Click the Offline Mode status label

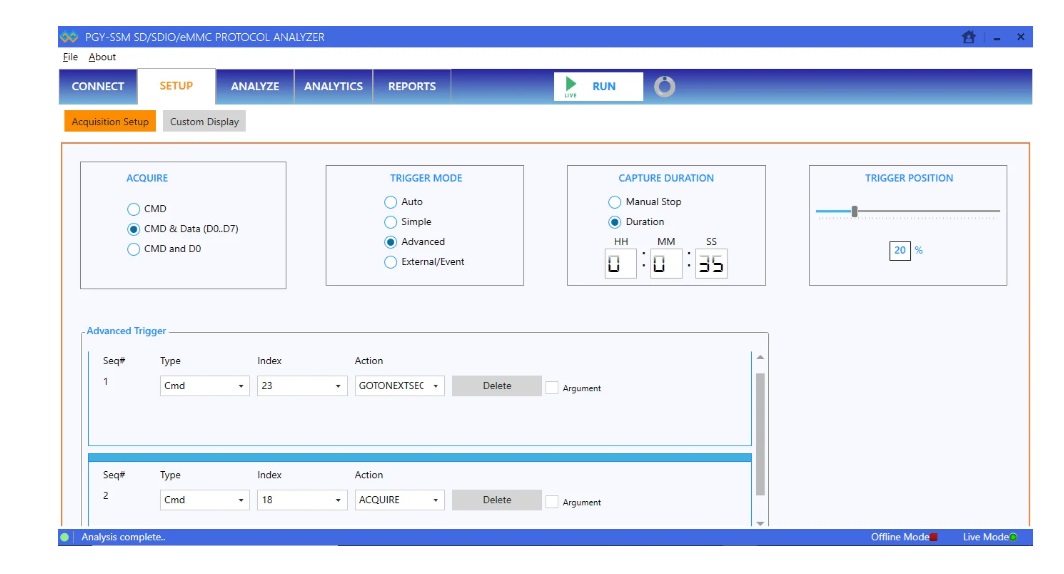coord(900,537)
